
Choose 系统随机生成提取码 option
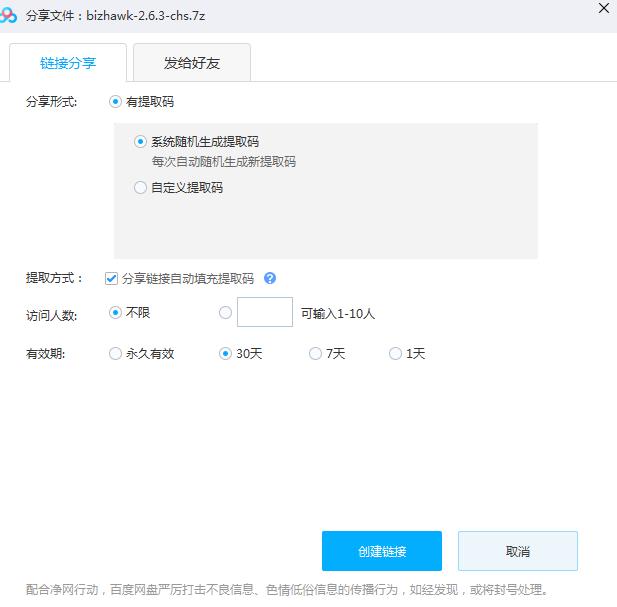pyautogui.click(x=141, y=142)
